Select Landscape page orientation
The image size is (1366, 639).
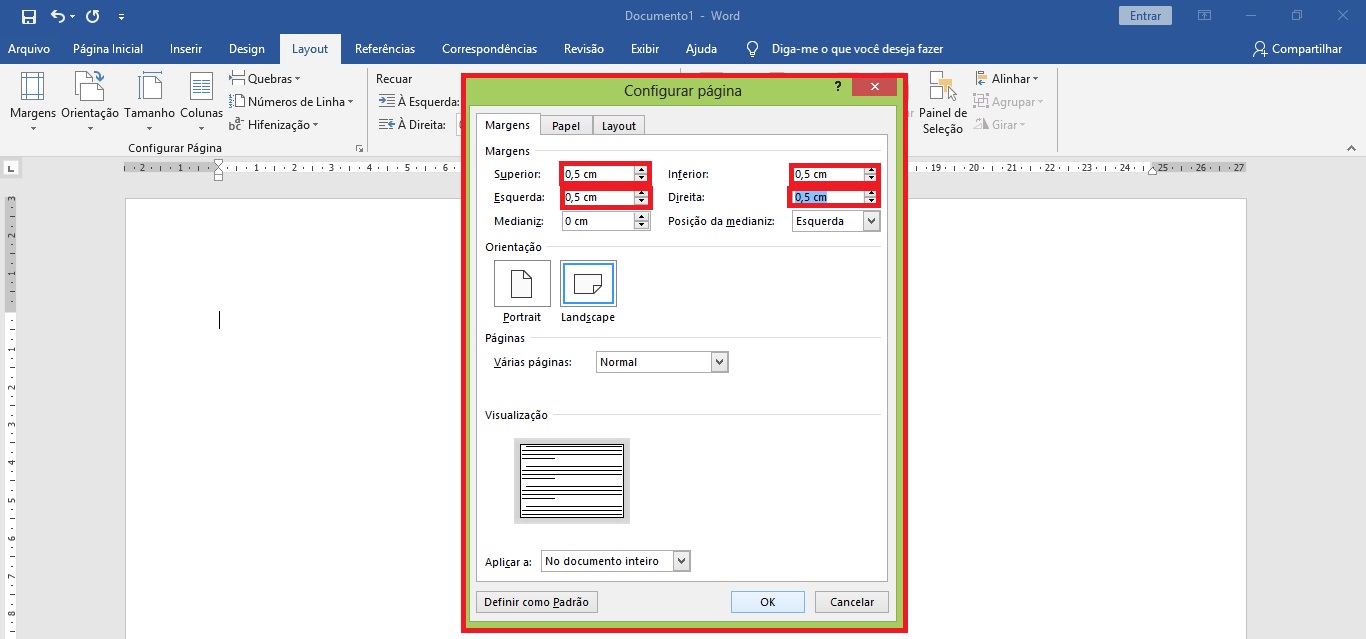click(588, 284)
